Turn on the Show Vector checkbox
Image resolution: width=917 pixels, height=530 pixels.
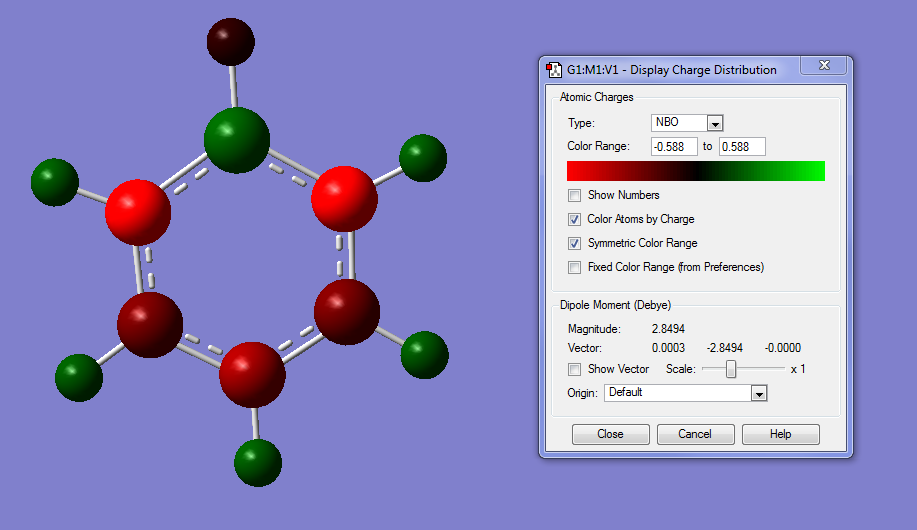[574, 369]
